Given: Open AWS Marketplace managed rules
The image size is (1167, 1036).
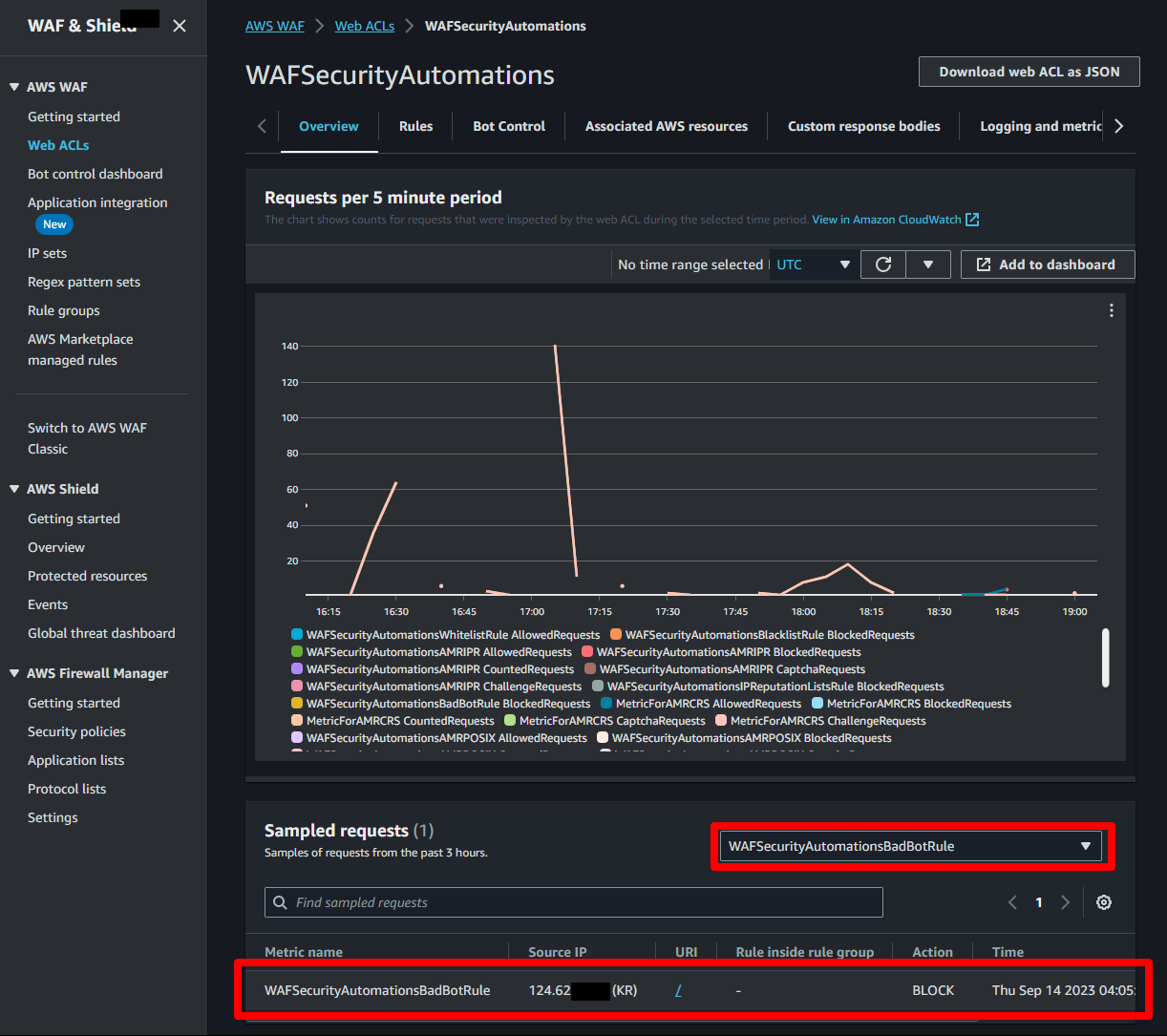Looking at the screenshot, I should (x=80, y=349).
